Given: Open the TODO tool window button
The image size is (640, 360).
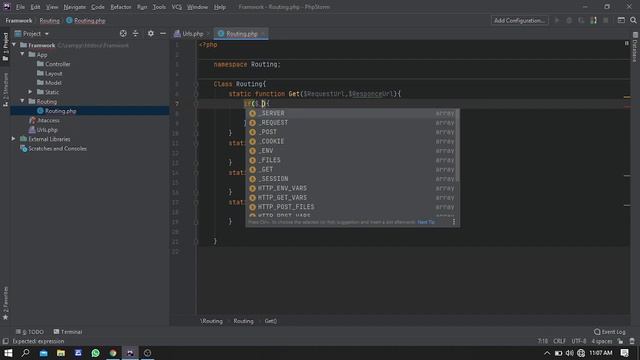Looking at the screenshot, I should [x=30, y=332].
